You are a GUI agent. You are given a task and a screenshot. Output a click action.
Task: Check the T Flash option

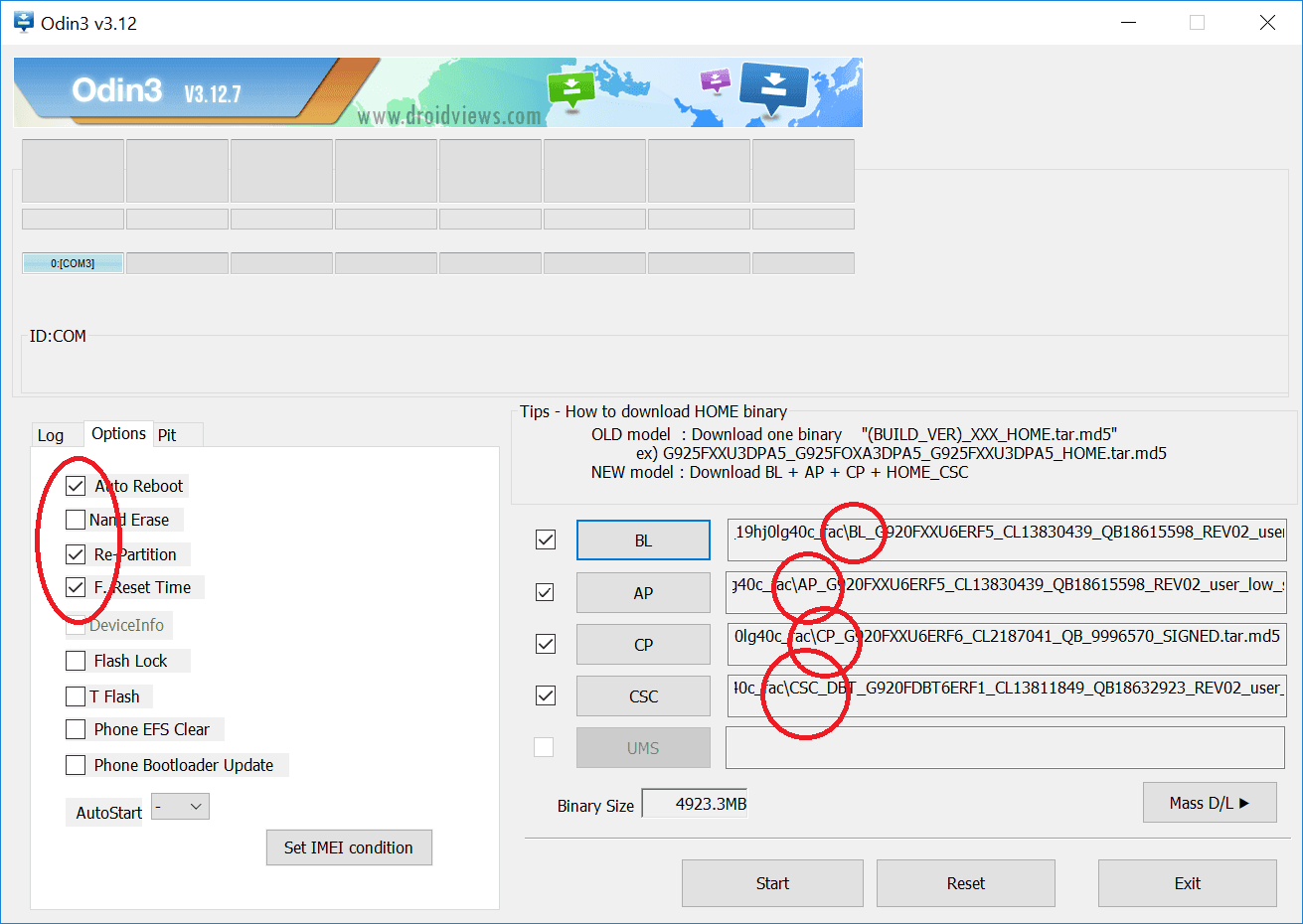click(x=76, y=696)
